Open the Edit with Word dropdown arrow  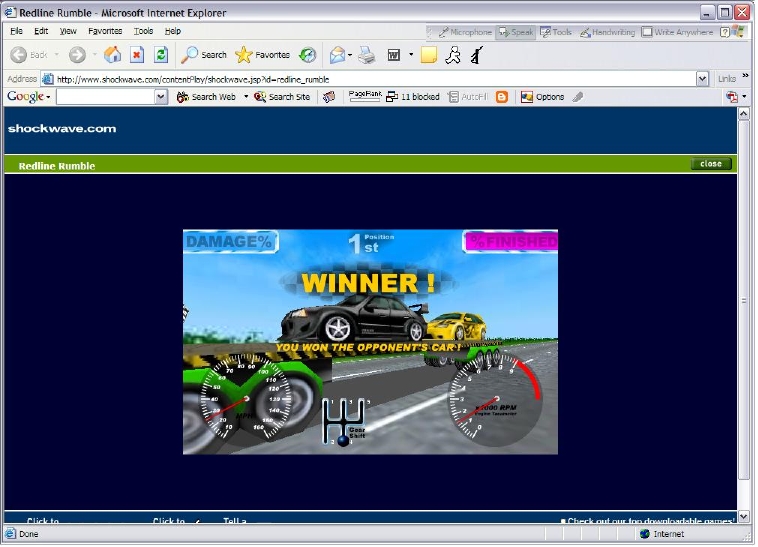(411, 55)
